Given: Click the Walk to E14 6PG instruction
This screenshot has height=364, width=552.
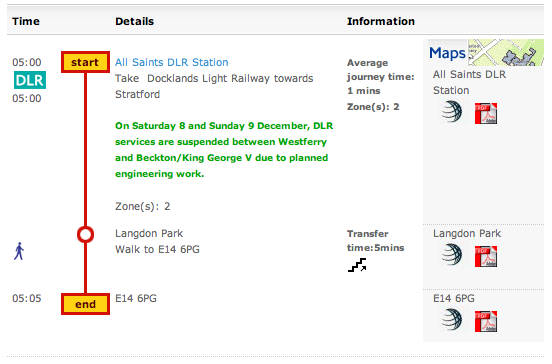Looking at the screenshot, I should 157,249.
